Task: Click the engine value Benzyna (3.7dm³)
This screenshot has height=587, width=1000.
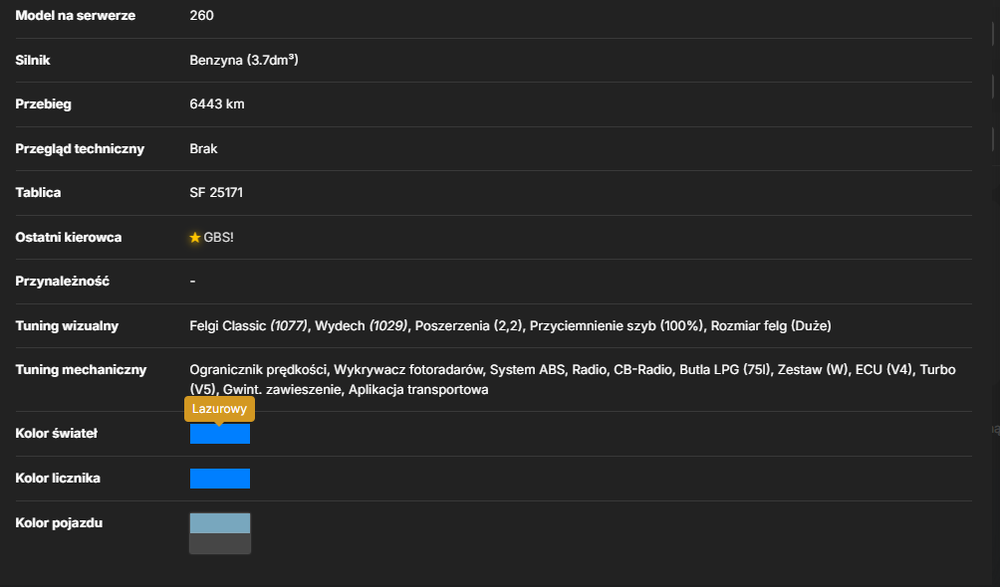Action: (244, 60)
